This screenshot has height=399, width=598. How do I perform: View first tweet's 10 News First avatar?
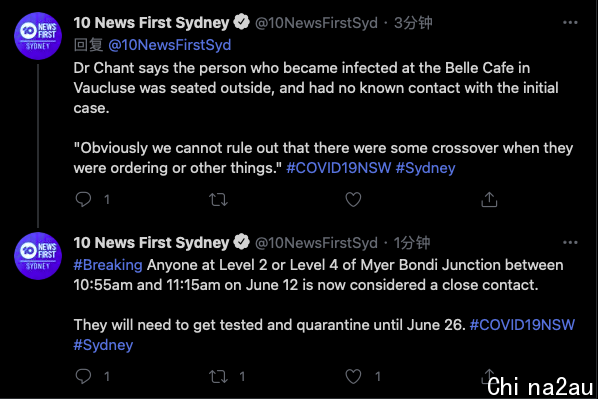tap(38, 36)
